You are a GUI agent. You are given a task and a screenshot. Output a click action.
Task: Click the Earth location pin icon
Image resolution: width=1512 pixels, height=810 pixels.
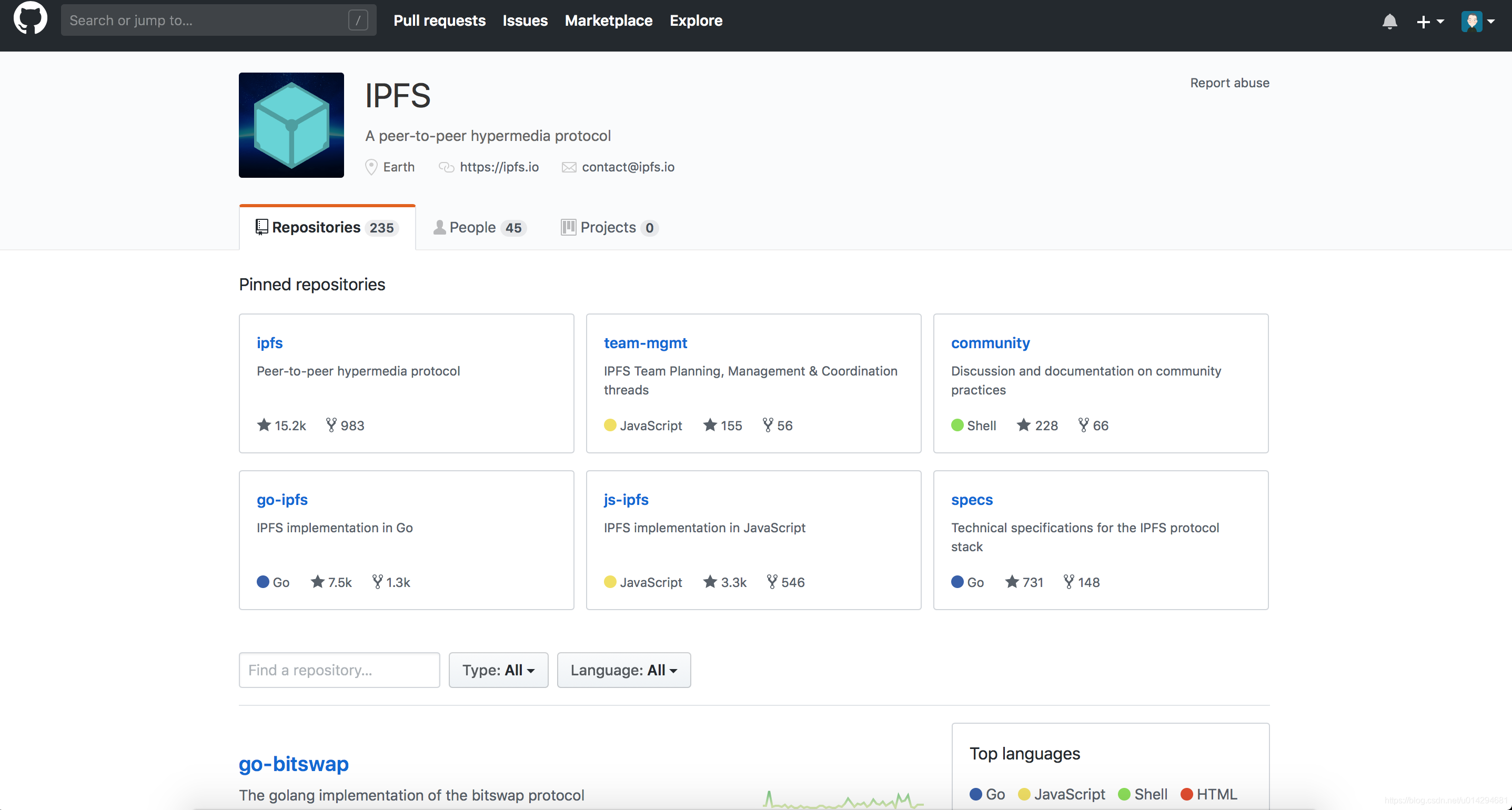(371, 167)
